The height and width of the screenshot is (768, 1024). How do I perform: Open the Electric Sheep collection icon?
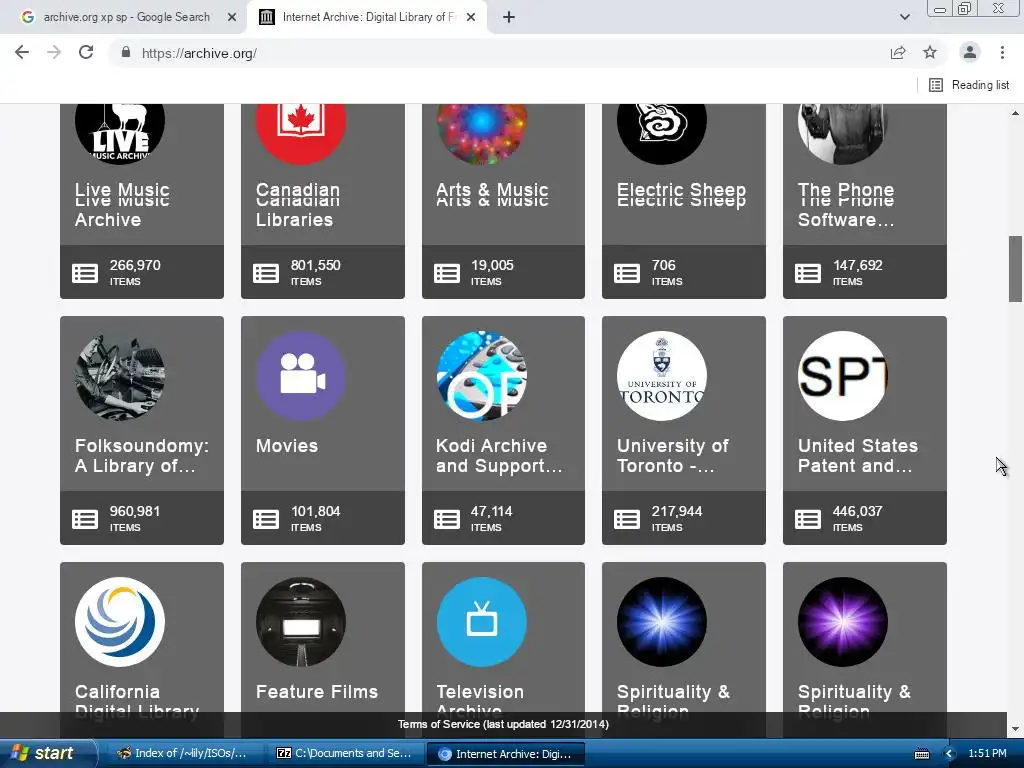point(662,134)
